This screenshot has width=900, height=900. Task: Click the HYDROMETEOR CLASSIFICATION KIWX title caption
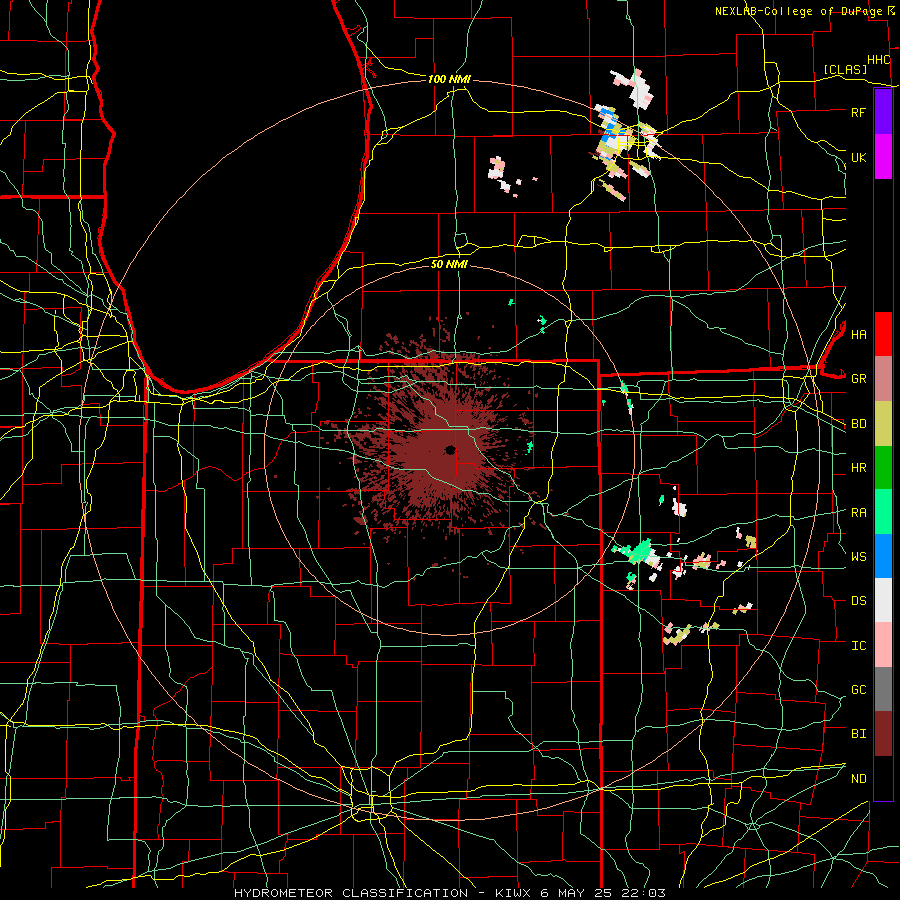pyautogui.click(x=450, y=893)
